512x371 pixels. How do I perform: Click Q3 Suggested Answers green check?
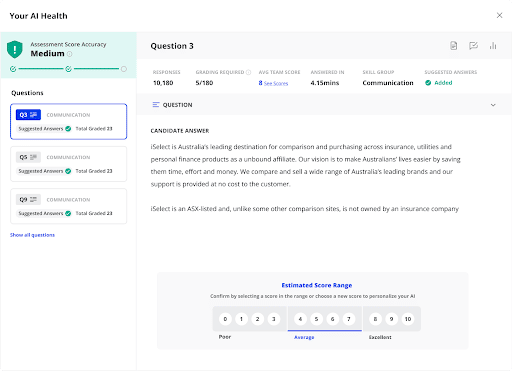tap(68, 129)
